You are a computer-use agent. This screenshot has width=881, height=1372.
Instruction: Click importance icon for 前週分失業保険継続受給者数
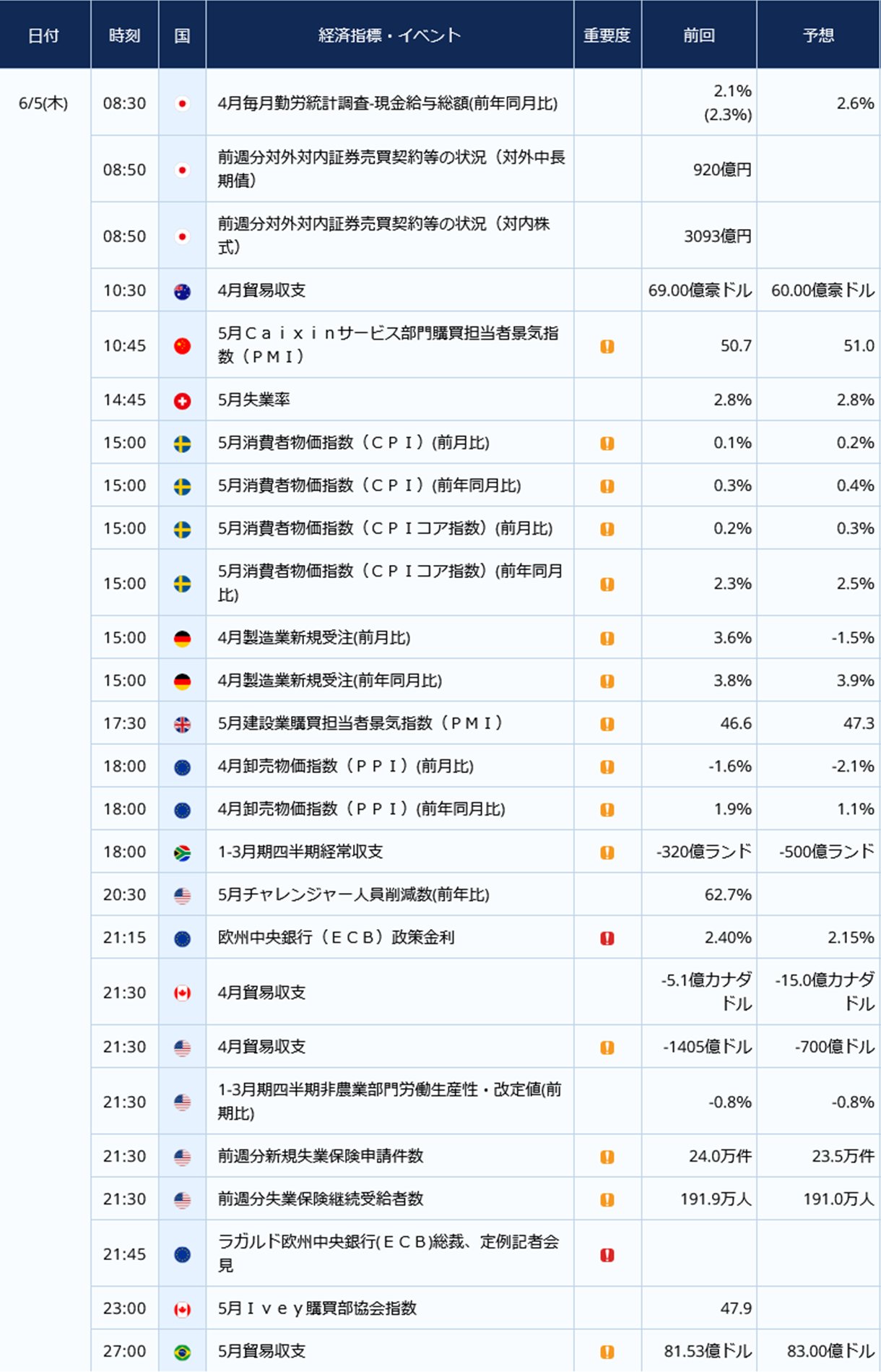[607, 1200]
